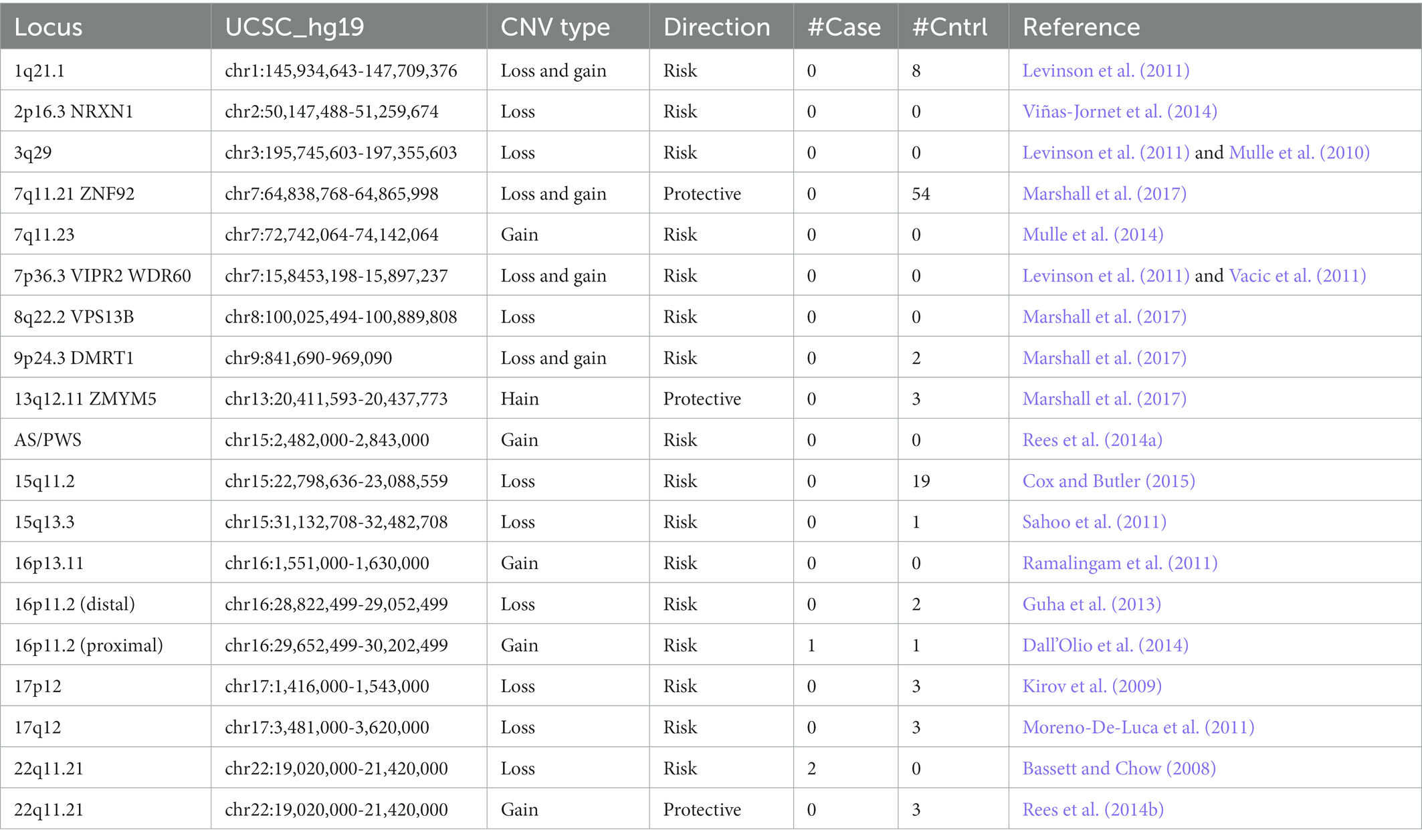Click the Mulle et al. (2010) citation
This screenshot has width=1422, height=840.
pyautogui.click(x=1299, y=152)
